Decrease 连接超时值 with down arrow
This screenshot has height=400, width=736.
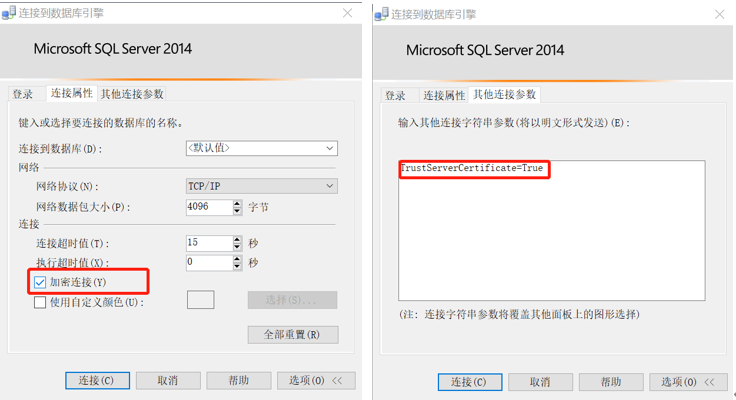(x=237, y=247)
